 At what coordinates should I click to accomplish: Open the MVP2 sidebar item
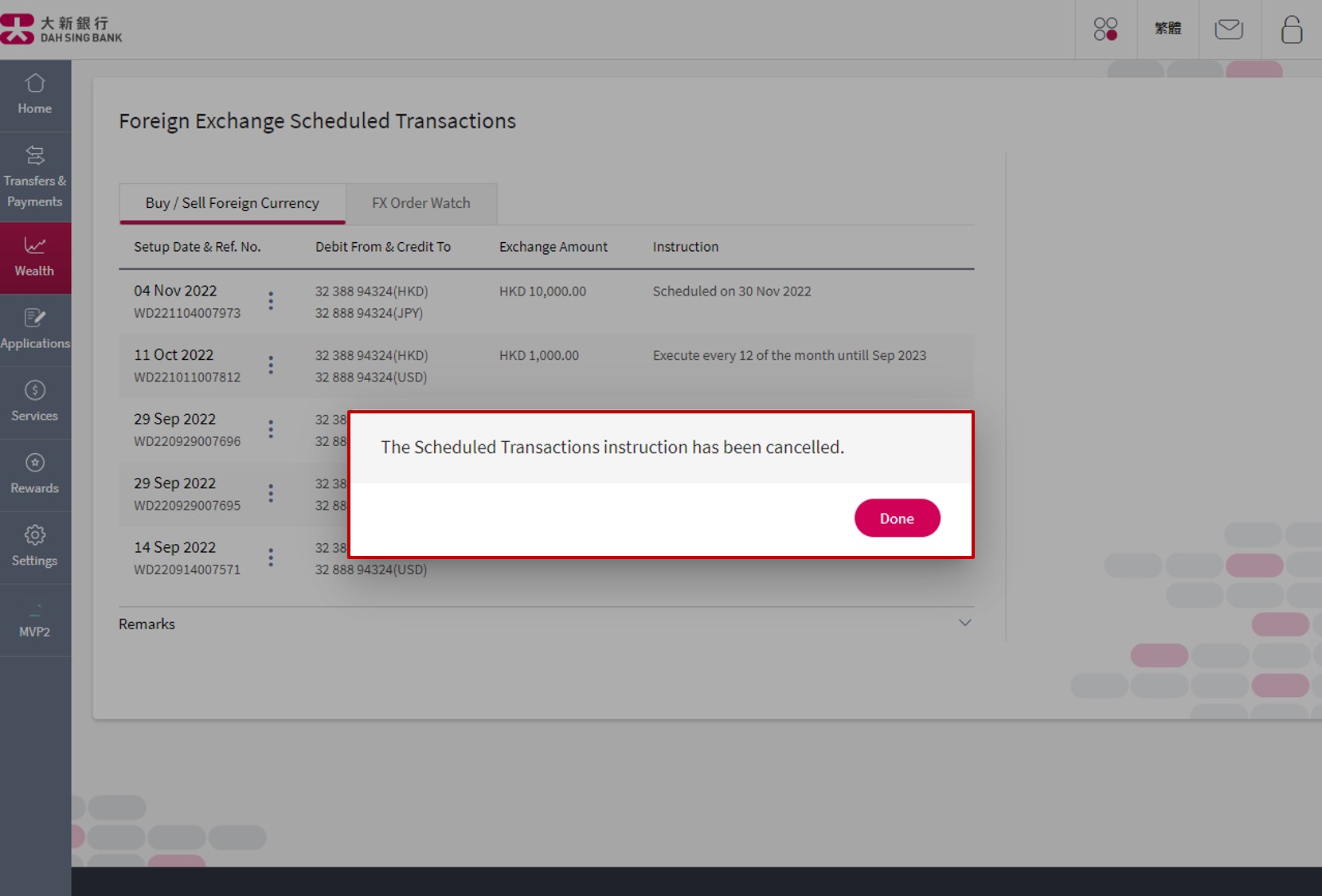[35, 620]
